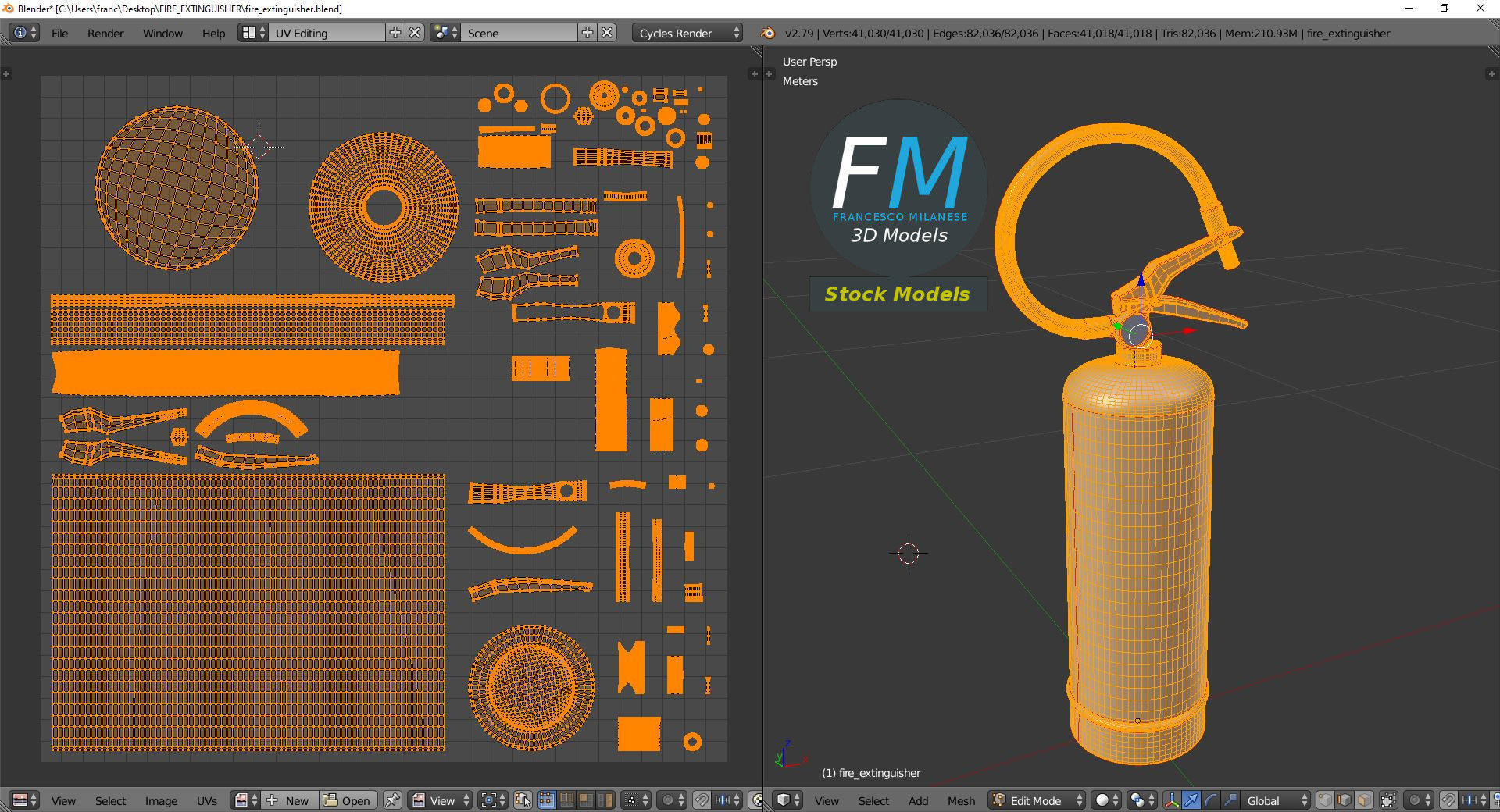The image size is (1500, 812).
Task: Change viewport shading mode
Action: [x=1107, y=800]
